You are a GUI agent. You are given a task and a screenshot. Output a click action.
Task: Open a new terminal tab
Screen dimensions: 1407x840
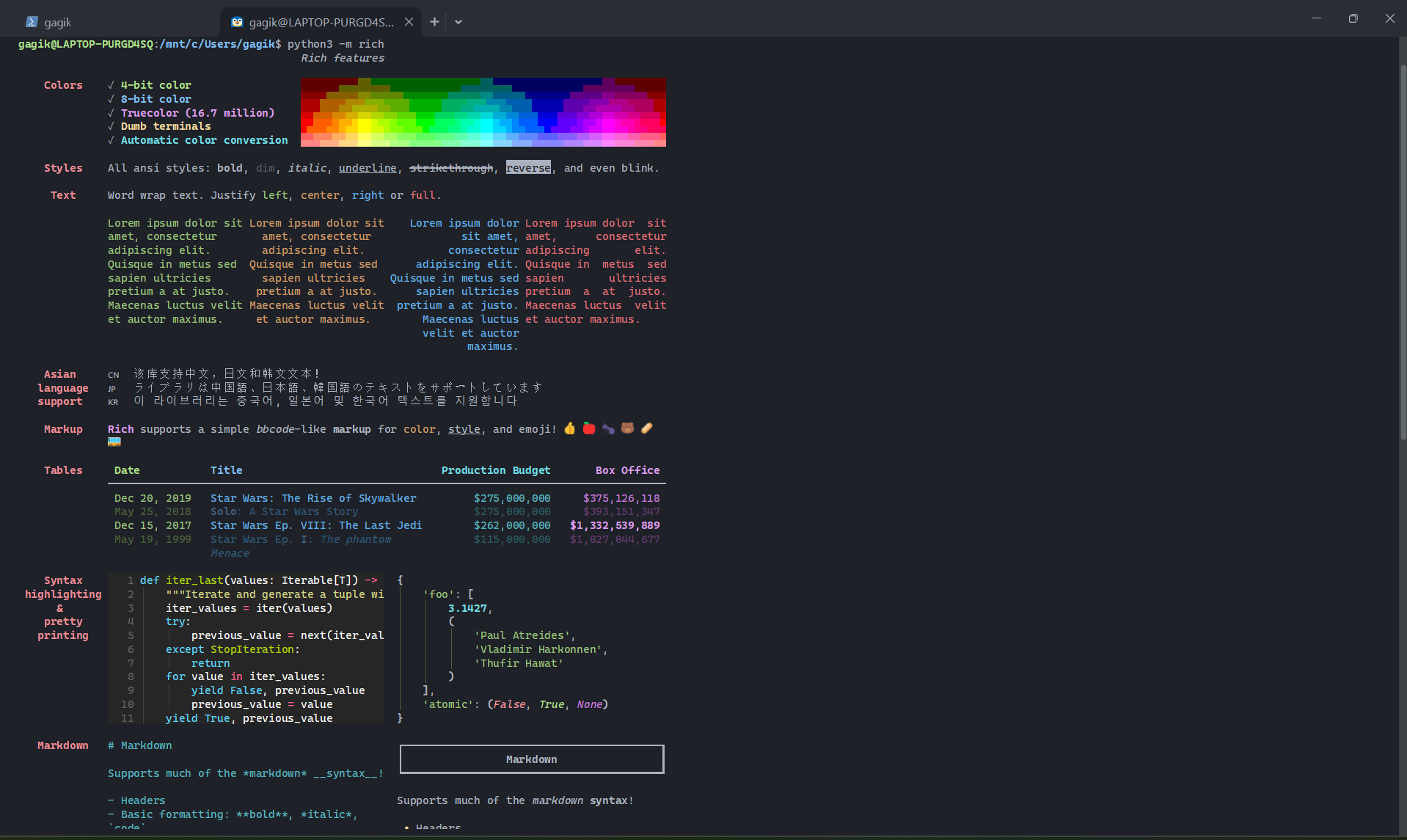tap(434, 22)
